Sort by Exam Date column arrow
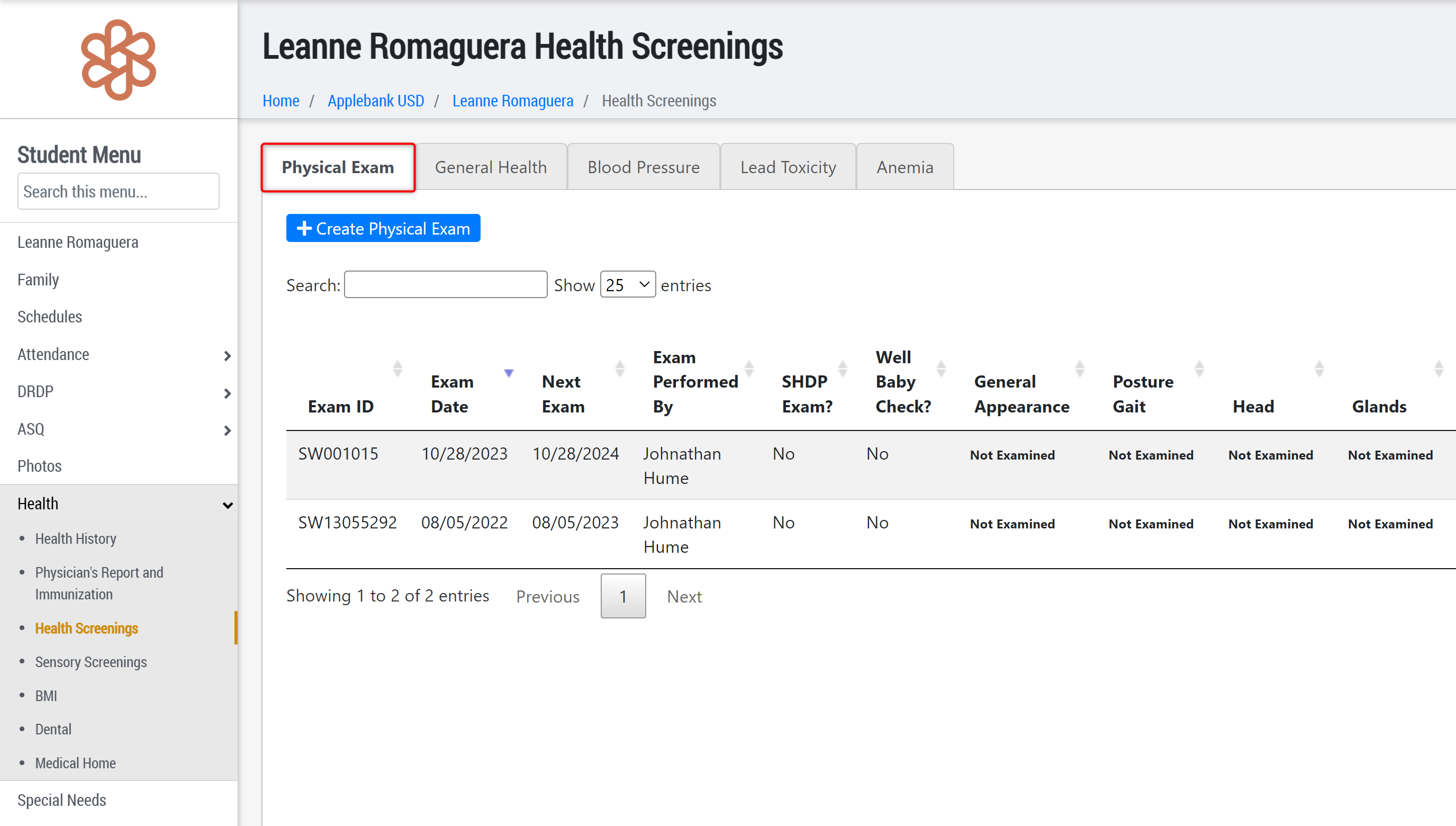The width and height of the screenshot is (1456, 826). click(509, 373)
